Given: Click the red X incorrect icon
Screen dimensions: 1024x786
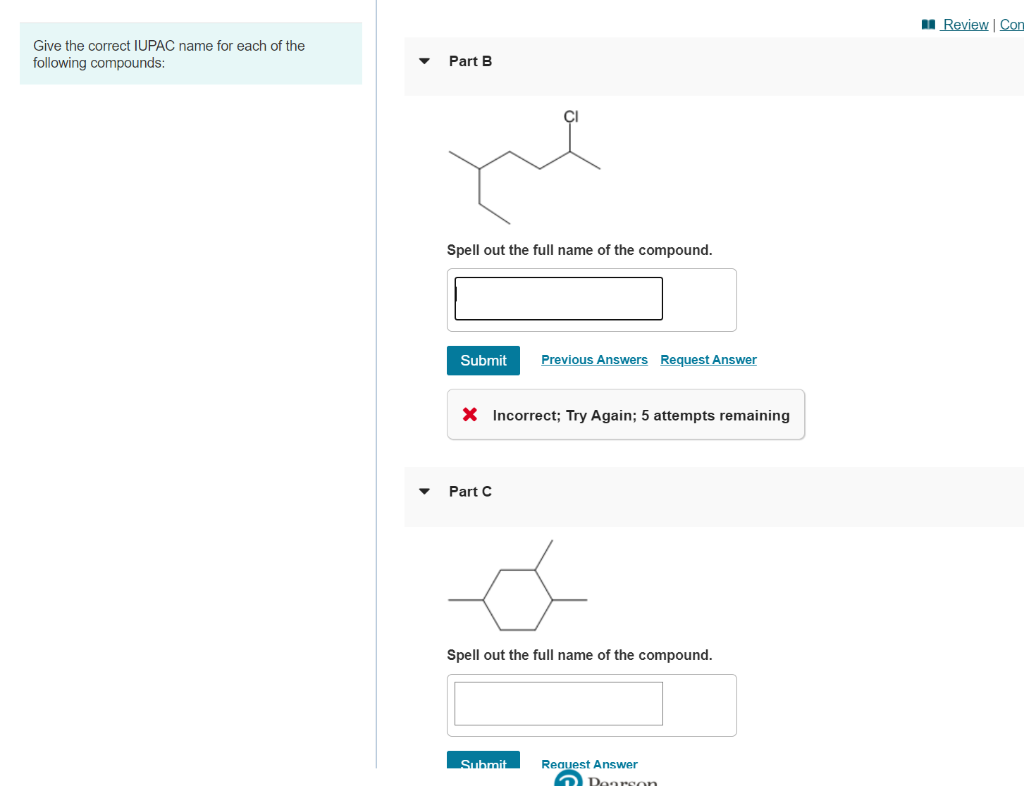Looking at the screenshot, I should [x=470, y=415].
